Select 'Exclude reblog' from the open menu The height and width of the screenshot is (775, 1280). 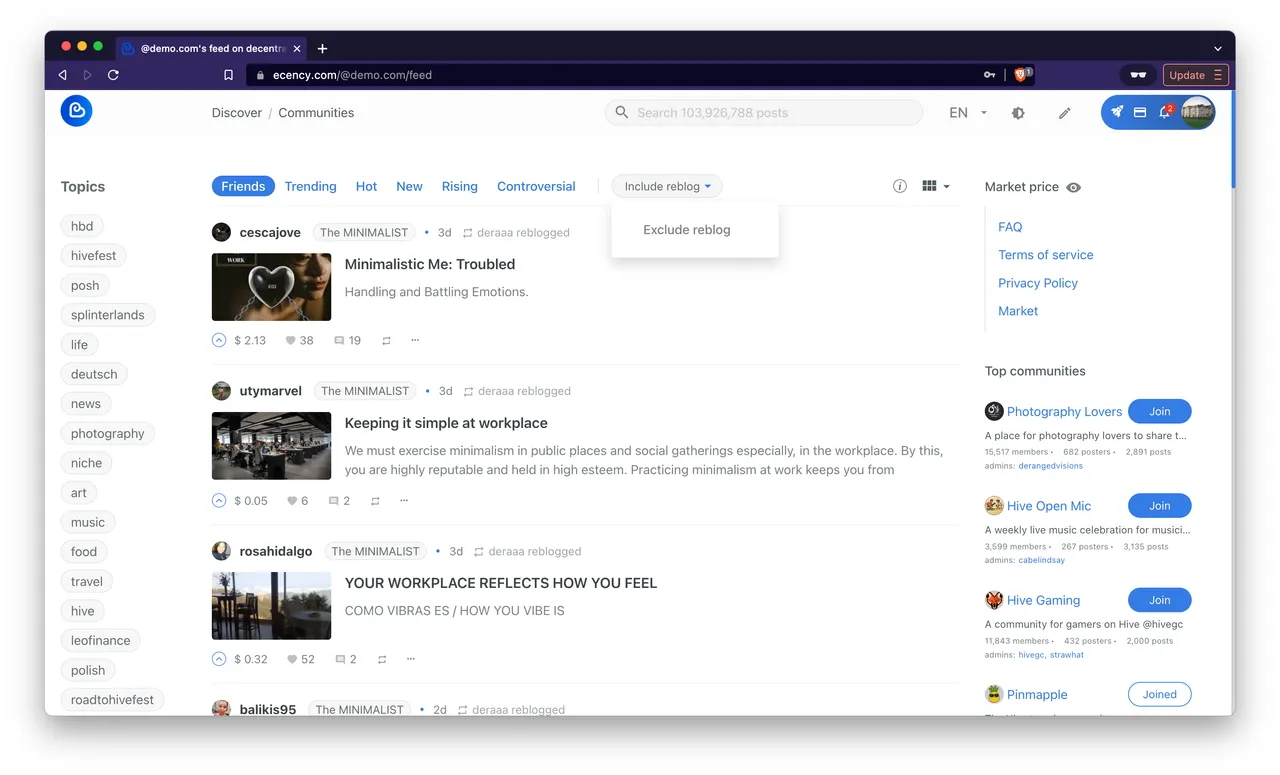[x=686, y=229]
